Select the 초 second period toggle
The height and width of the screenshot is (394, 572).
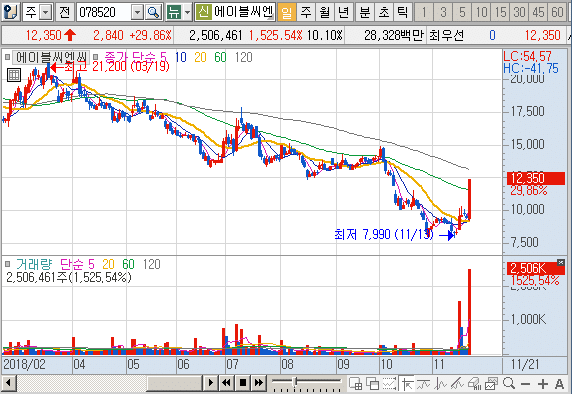384,13
